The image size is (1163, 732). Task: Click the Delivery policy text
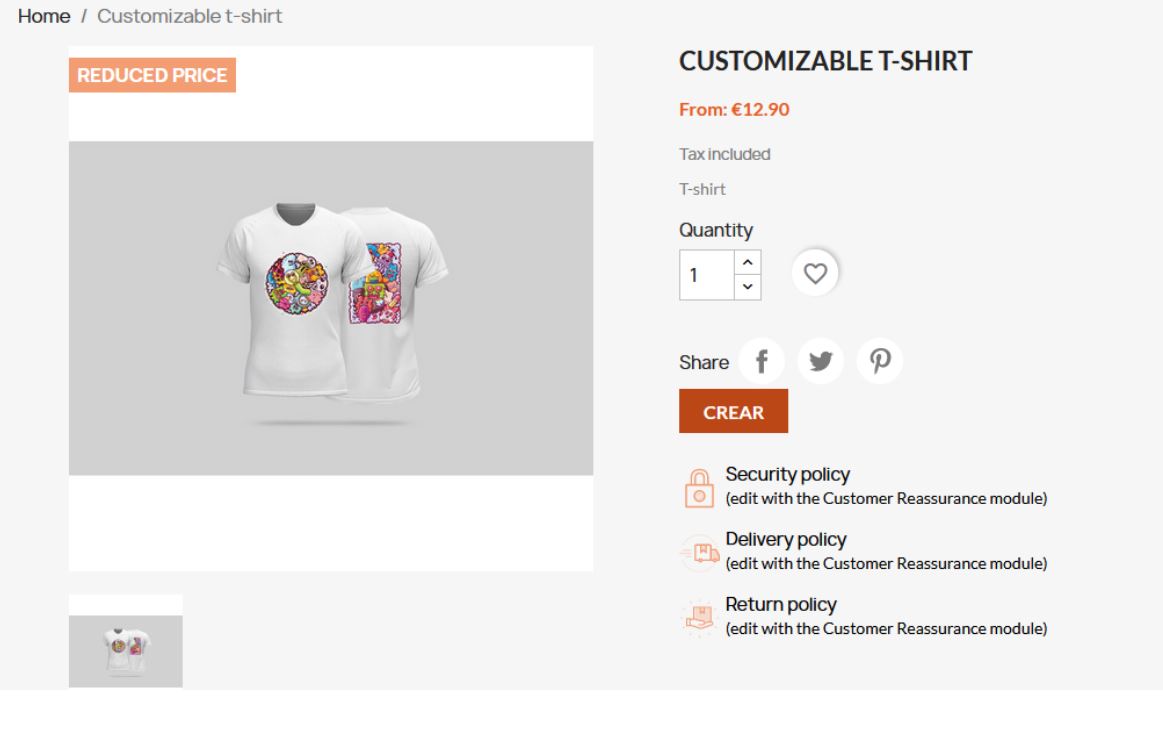pyautogui.click(x=786, y=540)
